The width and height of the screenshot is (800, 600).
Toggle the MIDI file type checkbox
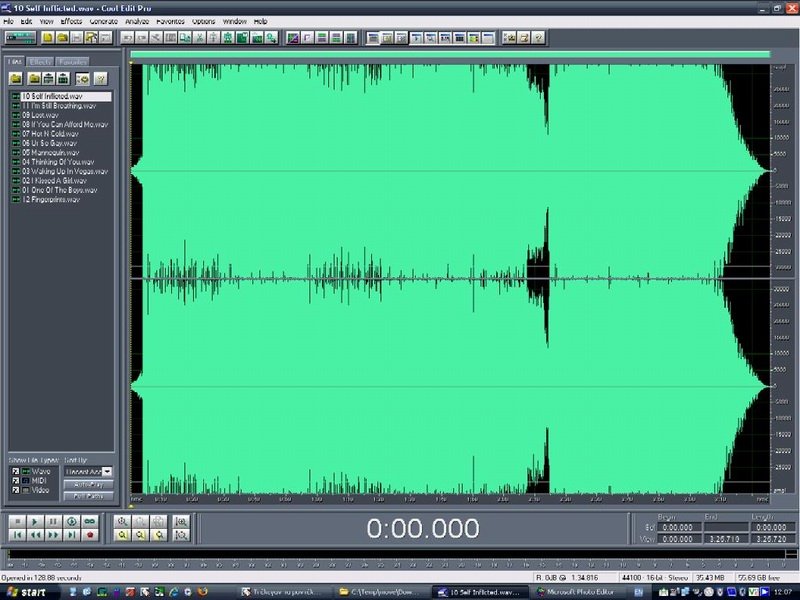point(15,481)
